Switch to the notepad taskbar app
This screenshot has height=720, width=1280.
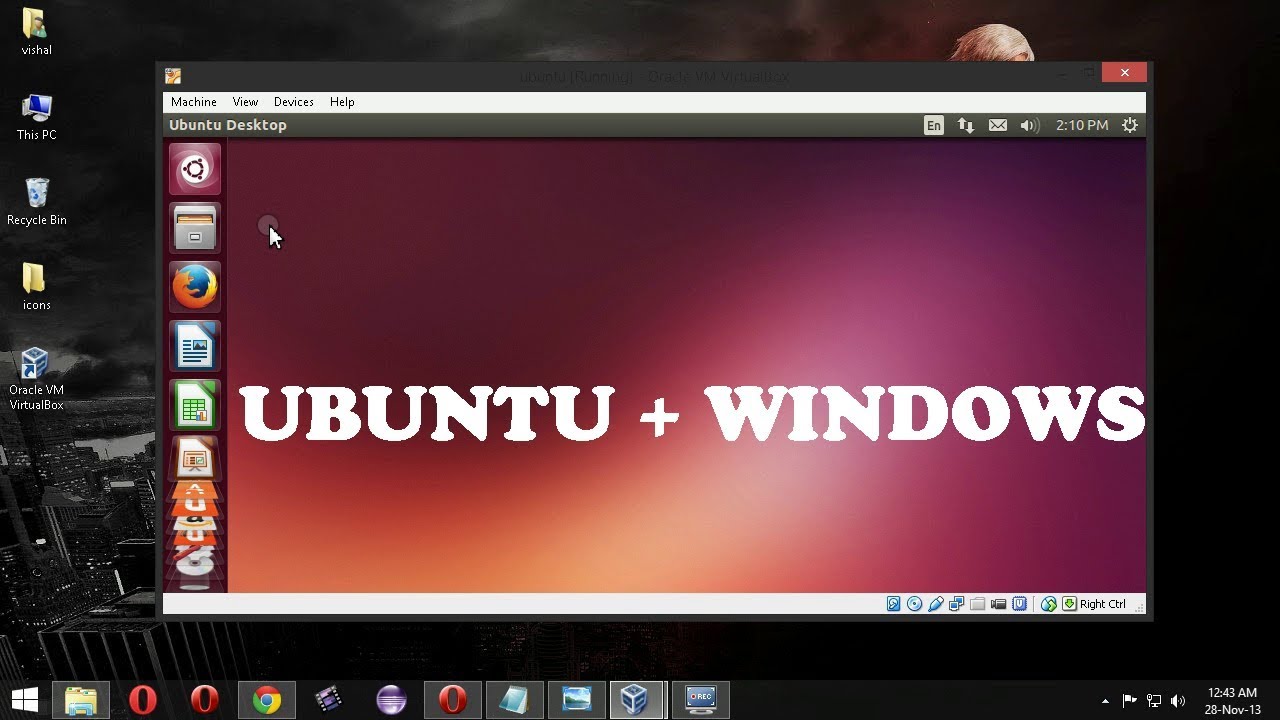(x=514, y=700)
